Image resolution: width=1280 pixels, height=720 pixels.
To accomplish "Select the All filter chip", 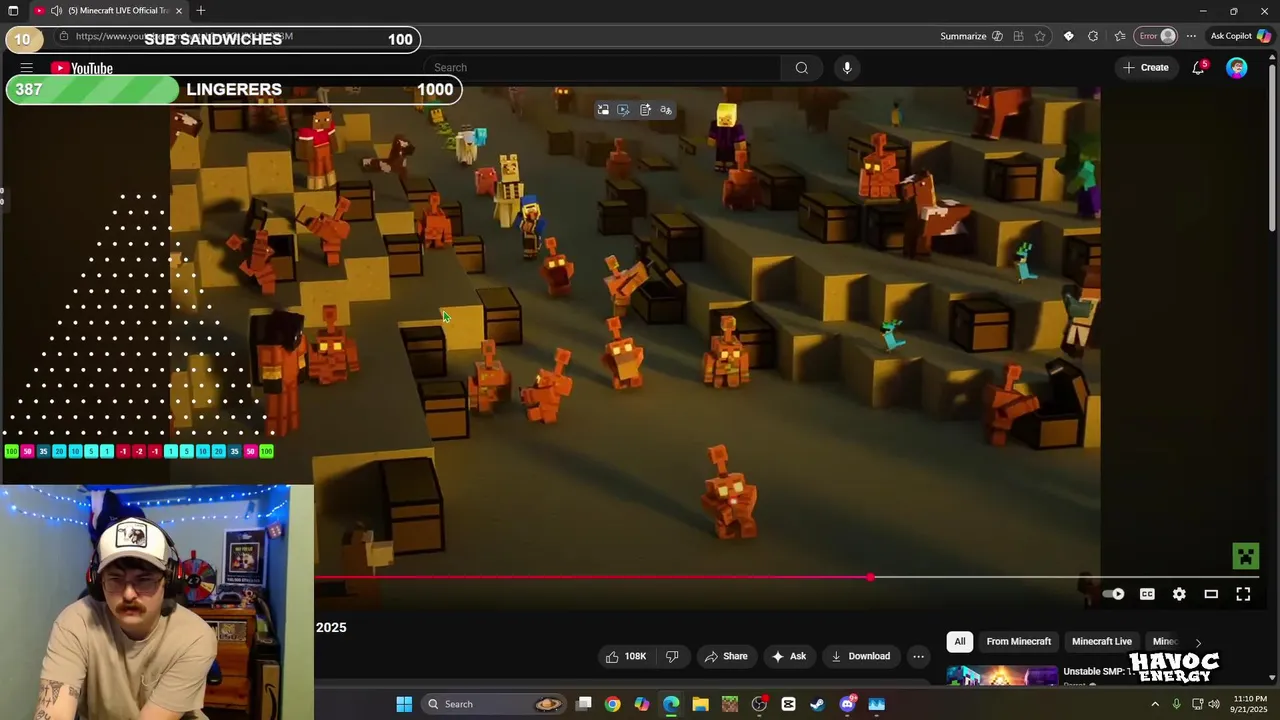I will click(x=960, y=641).
